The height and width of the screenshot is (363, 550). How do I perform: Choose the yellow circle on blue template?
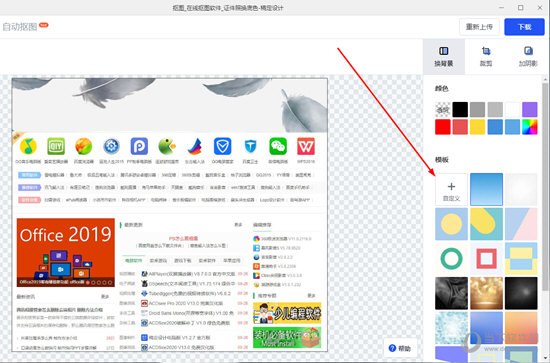[x=451, y=224]
